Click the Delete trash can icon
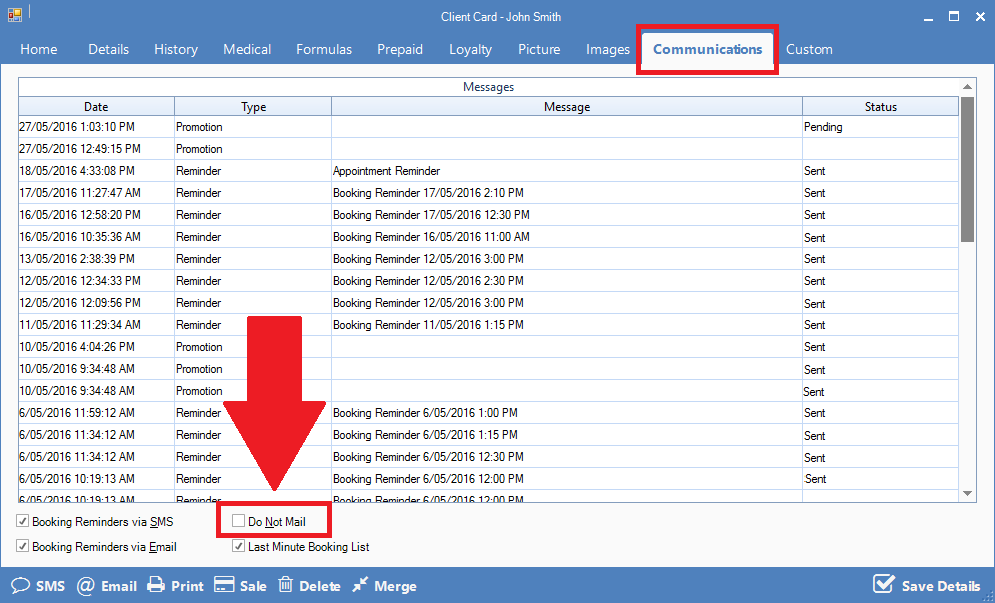The image size is (995, 603). click(x=285, y=586)
